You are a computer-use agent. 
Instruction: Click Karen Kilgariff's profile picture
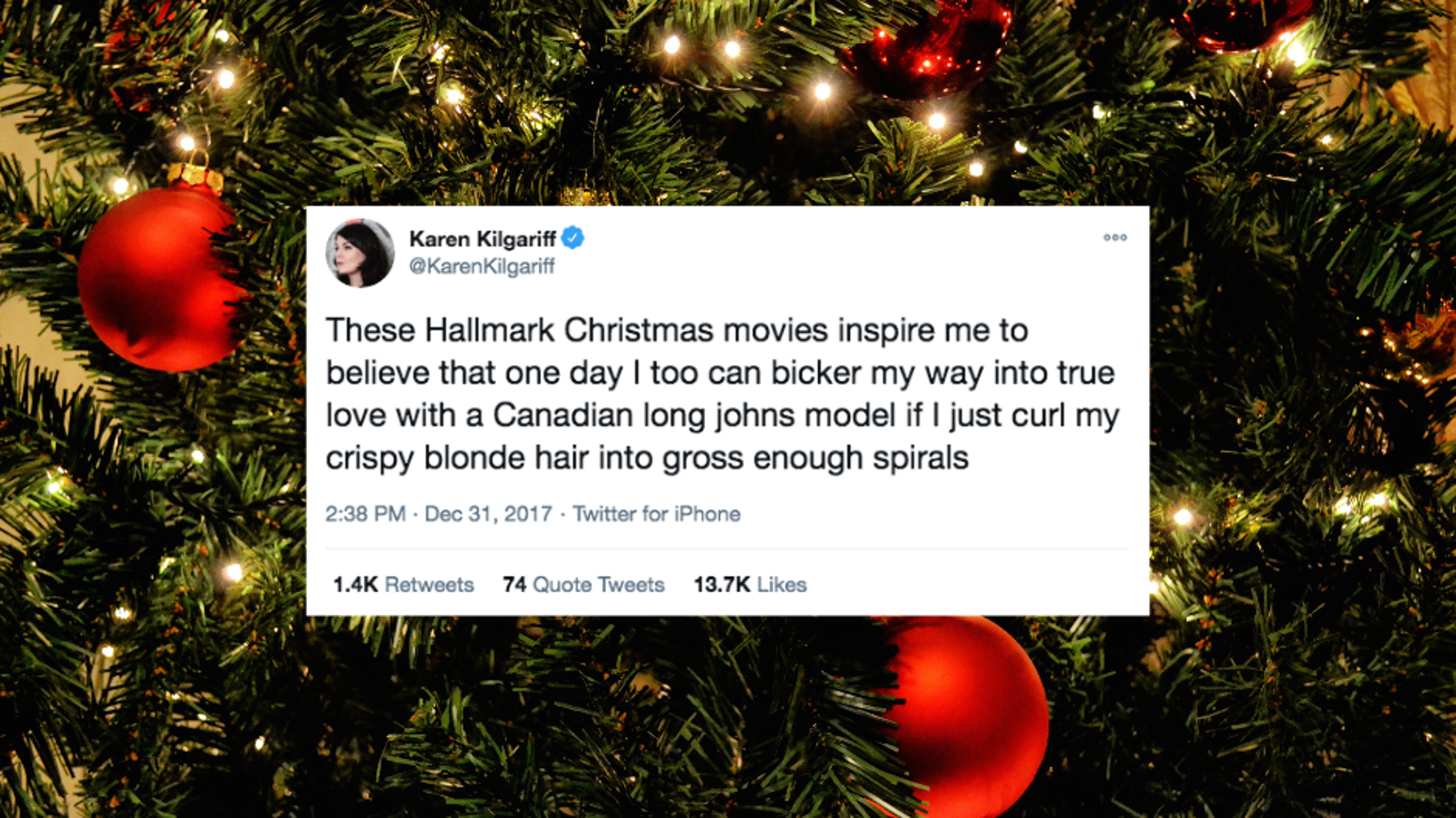pyautogui.click(x=359, y=253)
